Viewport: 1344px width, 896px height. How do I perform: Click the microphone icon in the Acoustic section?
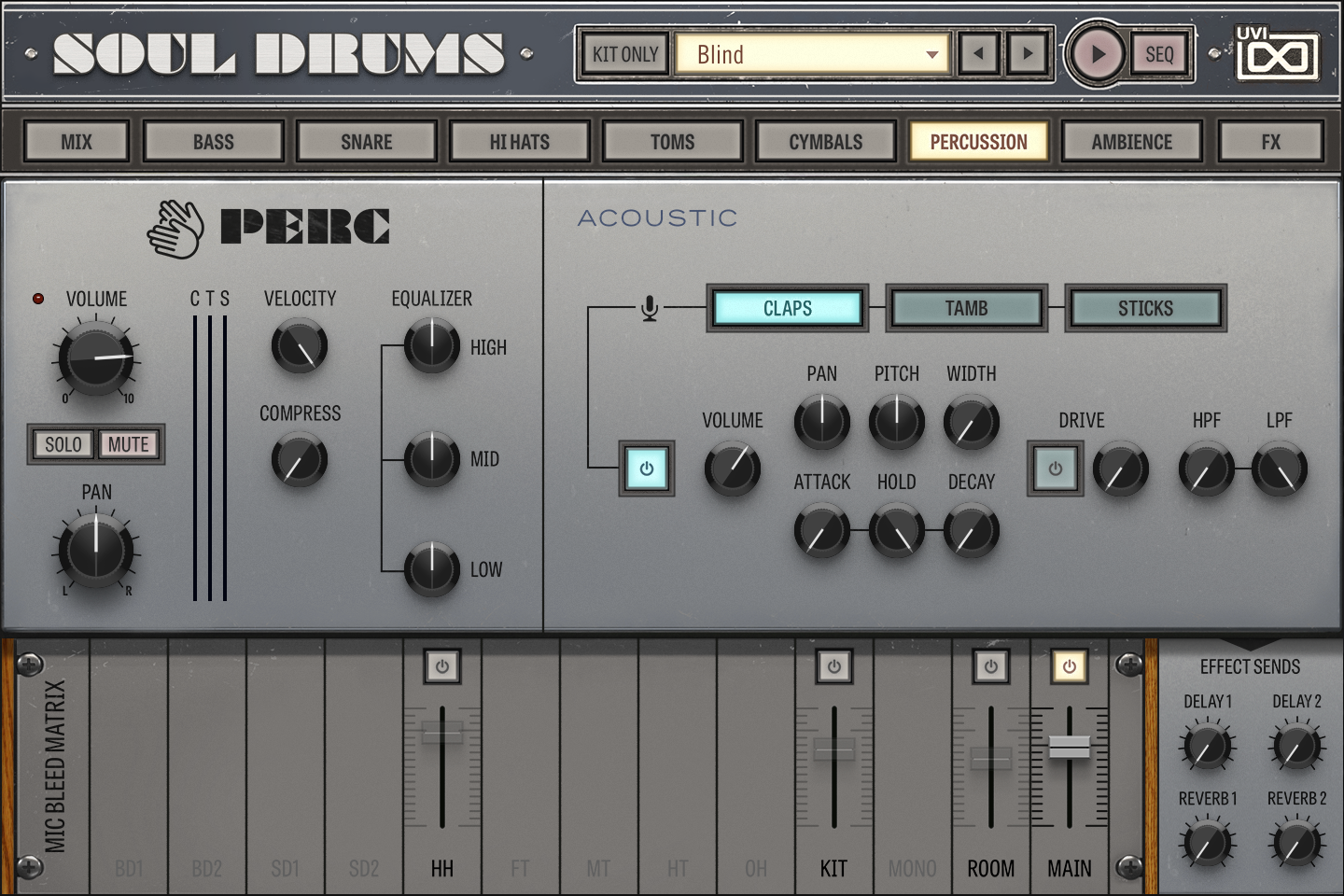tap(647, 306)
